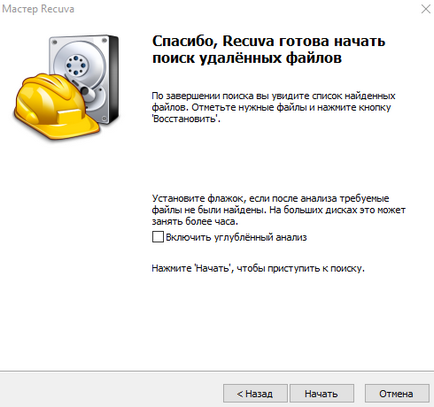This screenshot has height=407, width=434.
Task: Click the heading 'Спасибо, Recuva готова начать'
Action: tap(269, 41)
